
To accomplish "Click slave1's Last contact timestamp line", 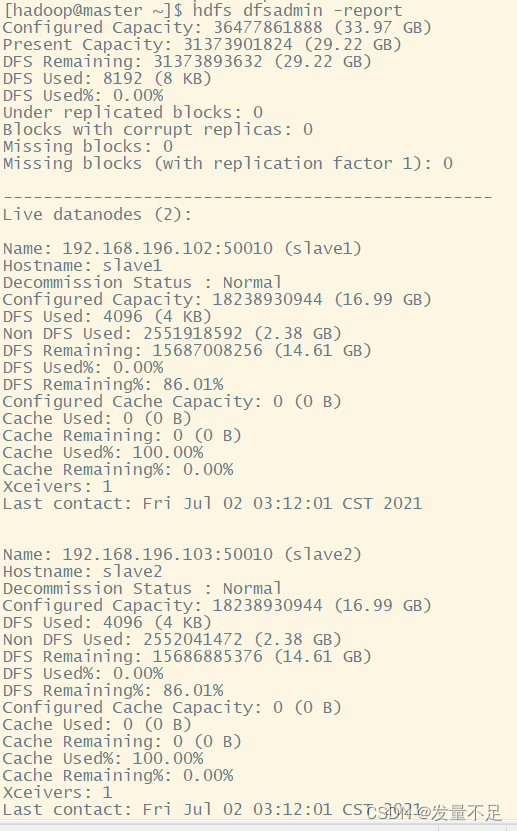I will point(212,503).
